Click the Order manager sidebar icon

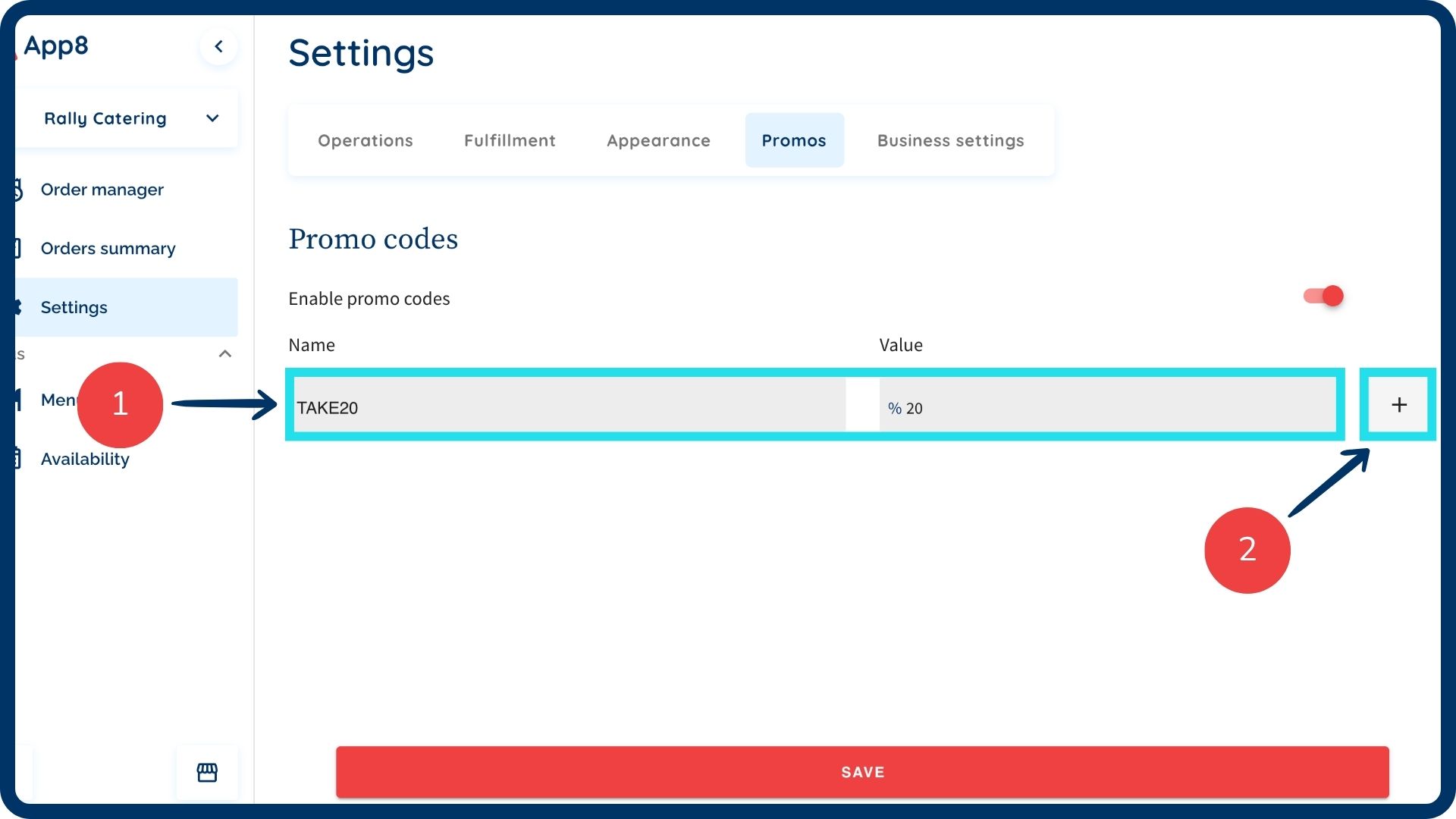pyautogui.click(x=18, y=190)
